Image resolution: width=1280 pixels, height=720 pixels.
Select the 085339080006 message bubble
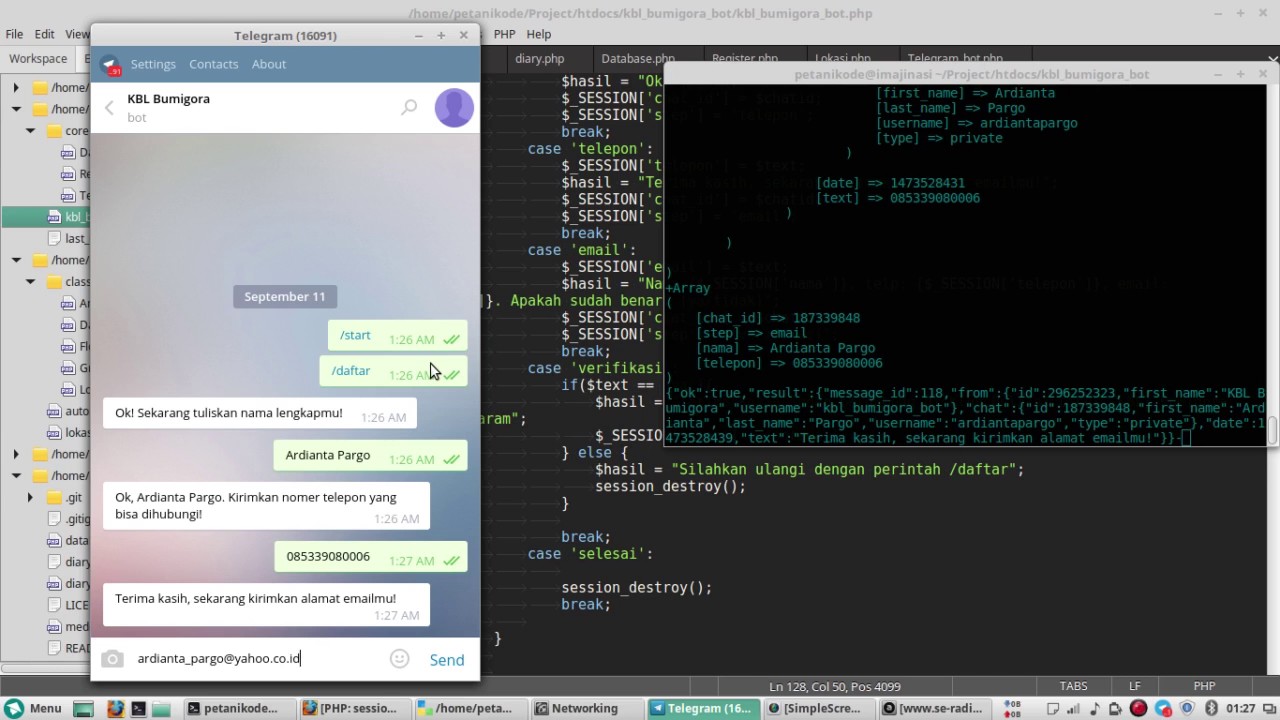click(371, 557)
